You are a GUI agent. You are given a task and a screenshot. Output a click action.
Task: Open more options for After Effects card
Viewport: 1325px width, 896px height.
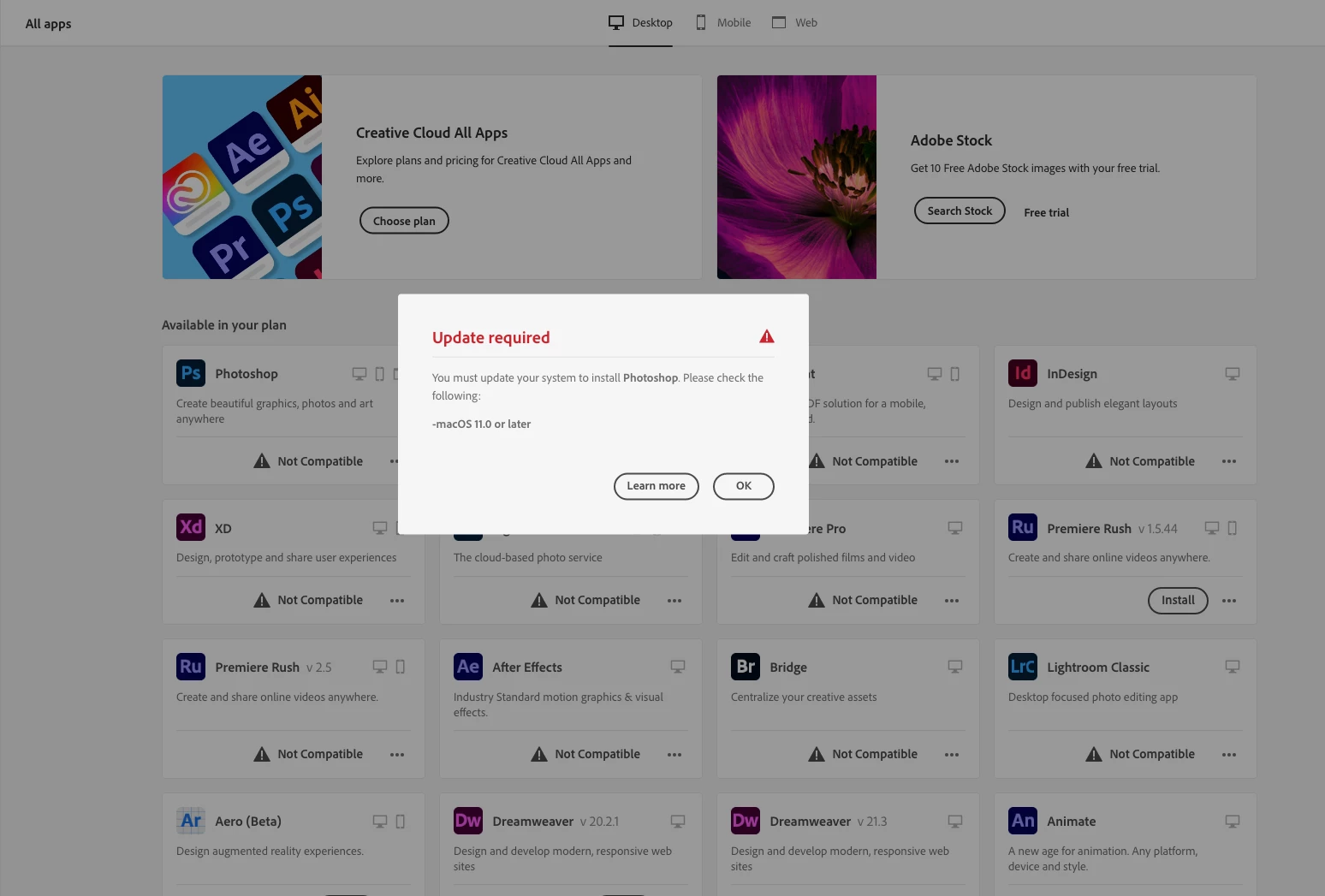click(674, 755)
